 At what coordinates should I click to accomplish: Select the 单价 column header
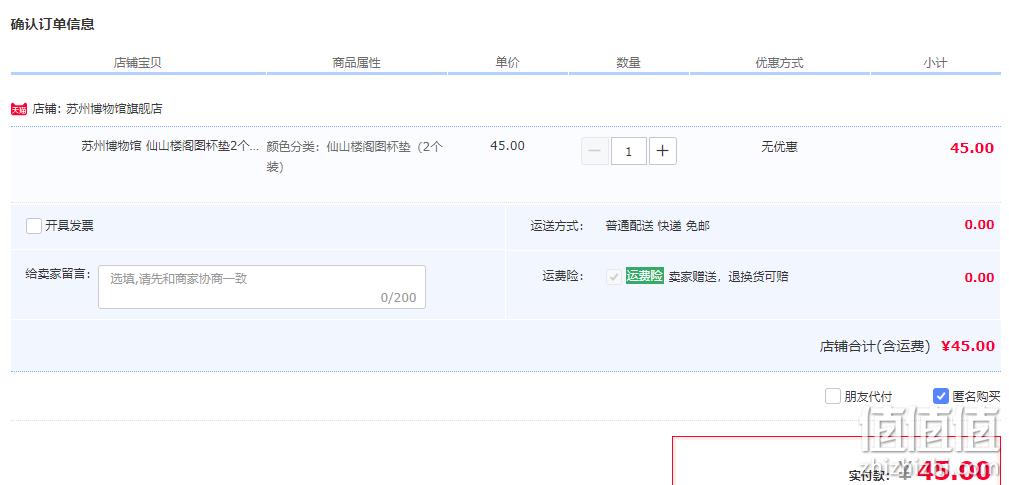pyautogui.click(x=507, y=62)
